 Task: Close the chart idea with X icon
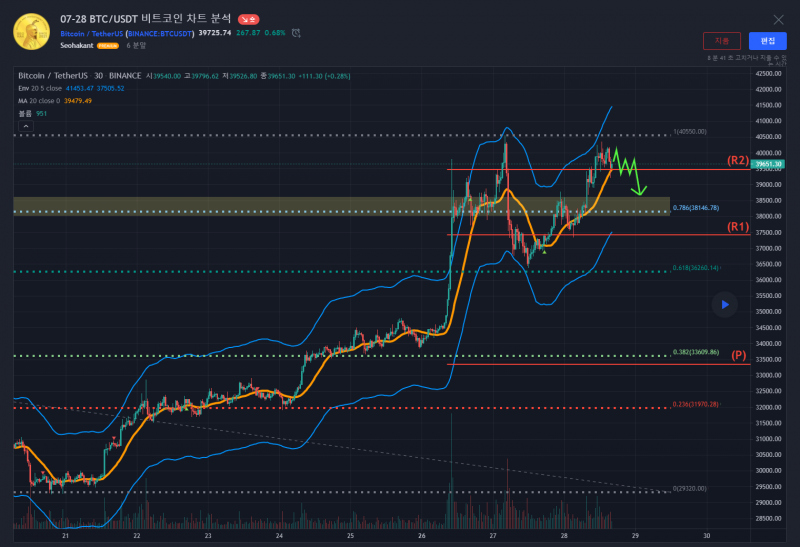pos(779,19)
